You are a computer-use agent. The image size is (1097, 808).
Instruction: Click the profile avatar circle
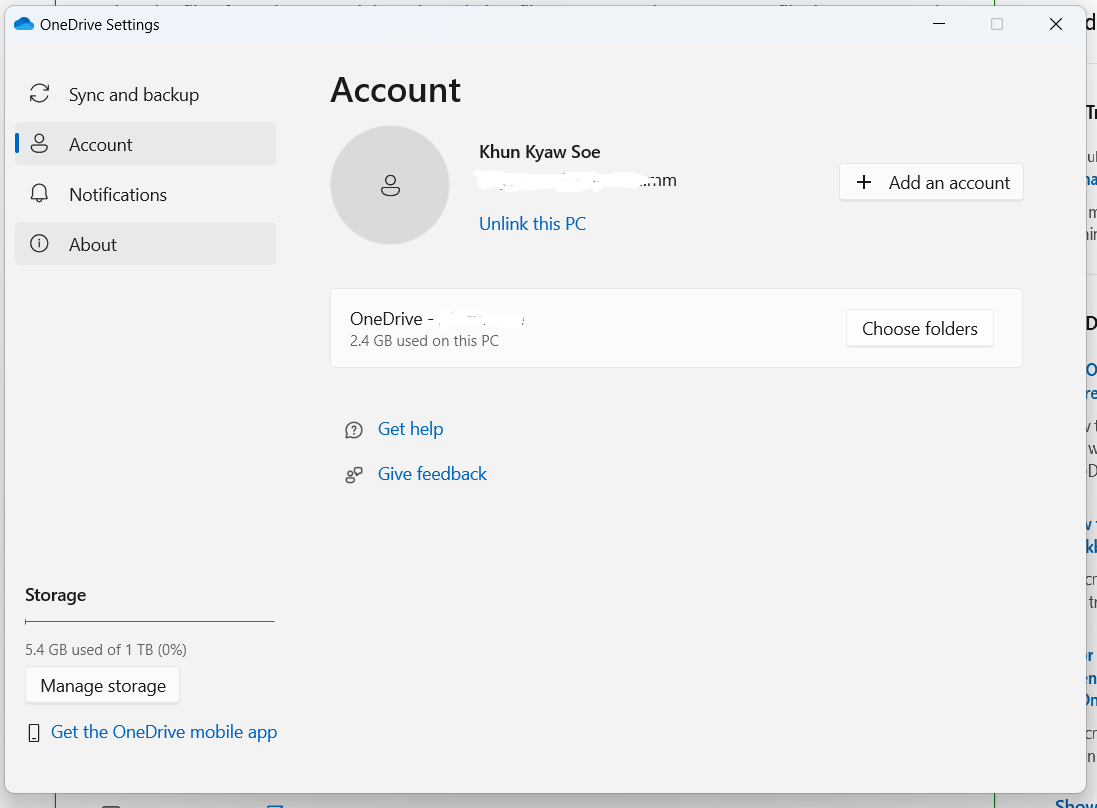pos(390,185)
